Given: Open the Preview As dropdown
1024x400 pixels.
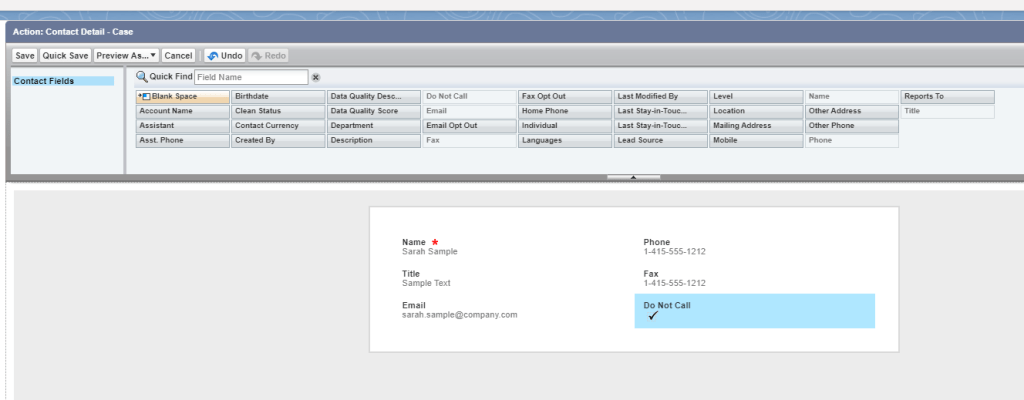Looking at the screenshot, I should click(x=126, y=56).
